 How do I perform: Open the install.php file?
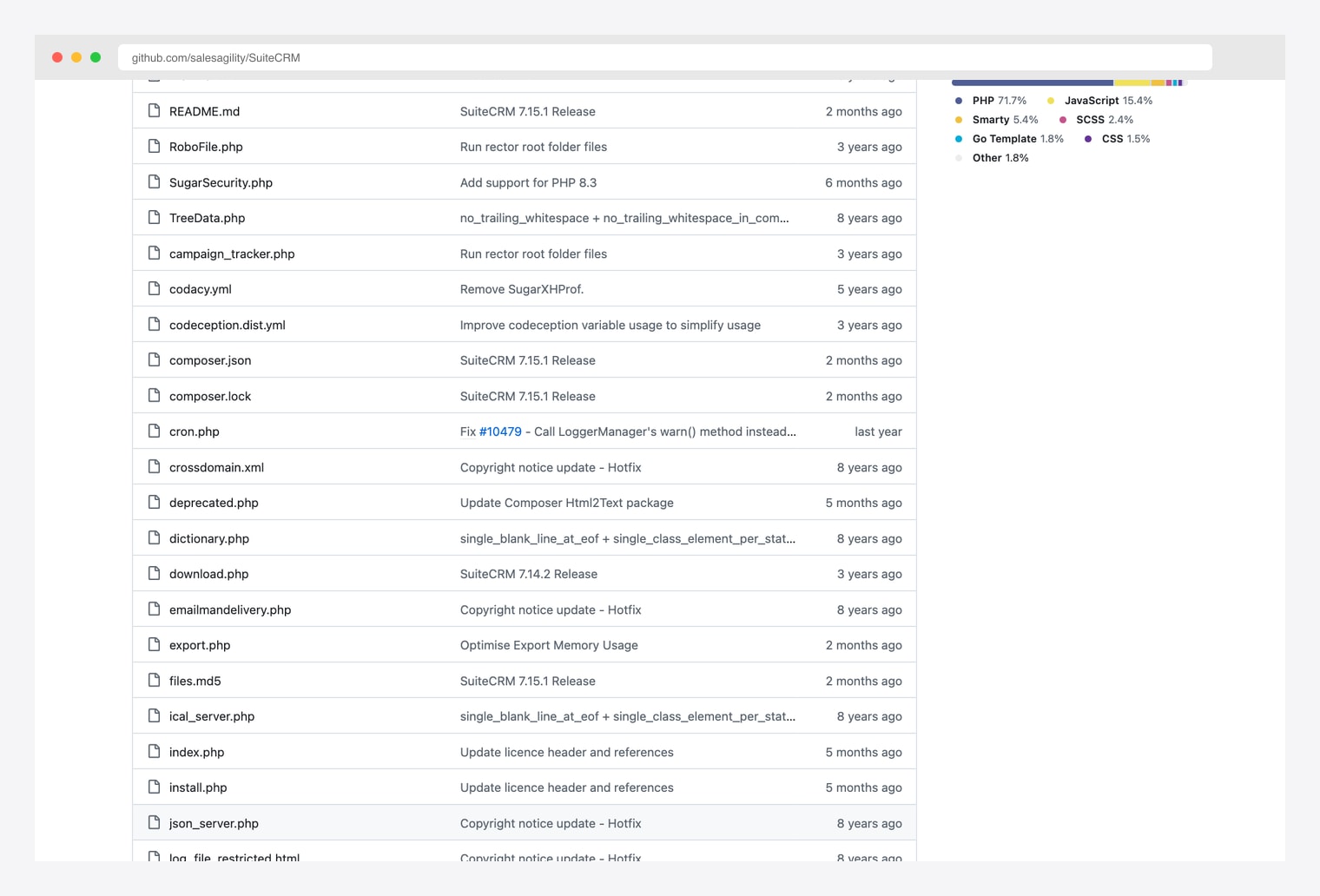click(x=198, y=787)
